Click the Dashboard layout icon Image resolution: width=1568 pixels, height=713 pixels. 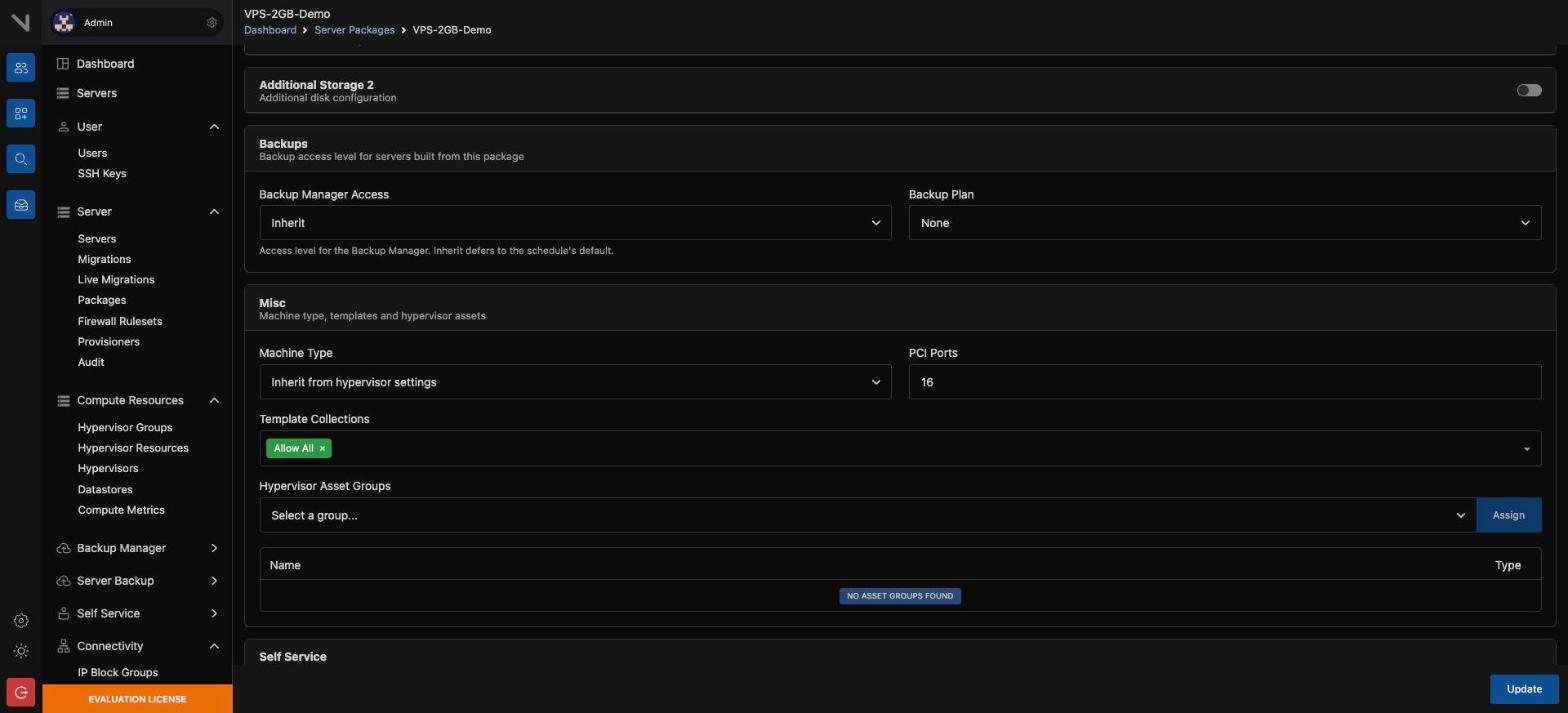click(x=63, y=64)
